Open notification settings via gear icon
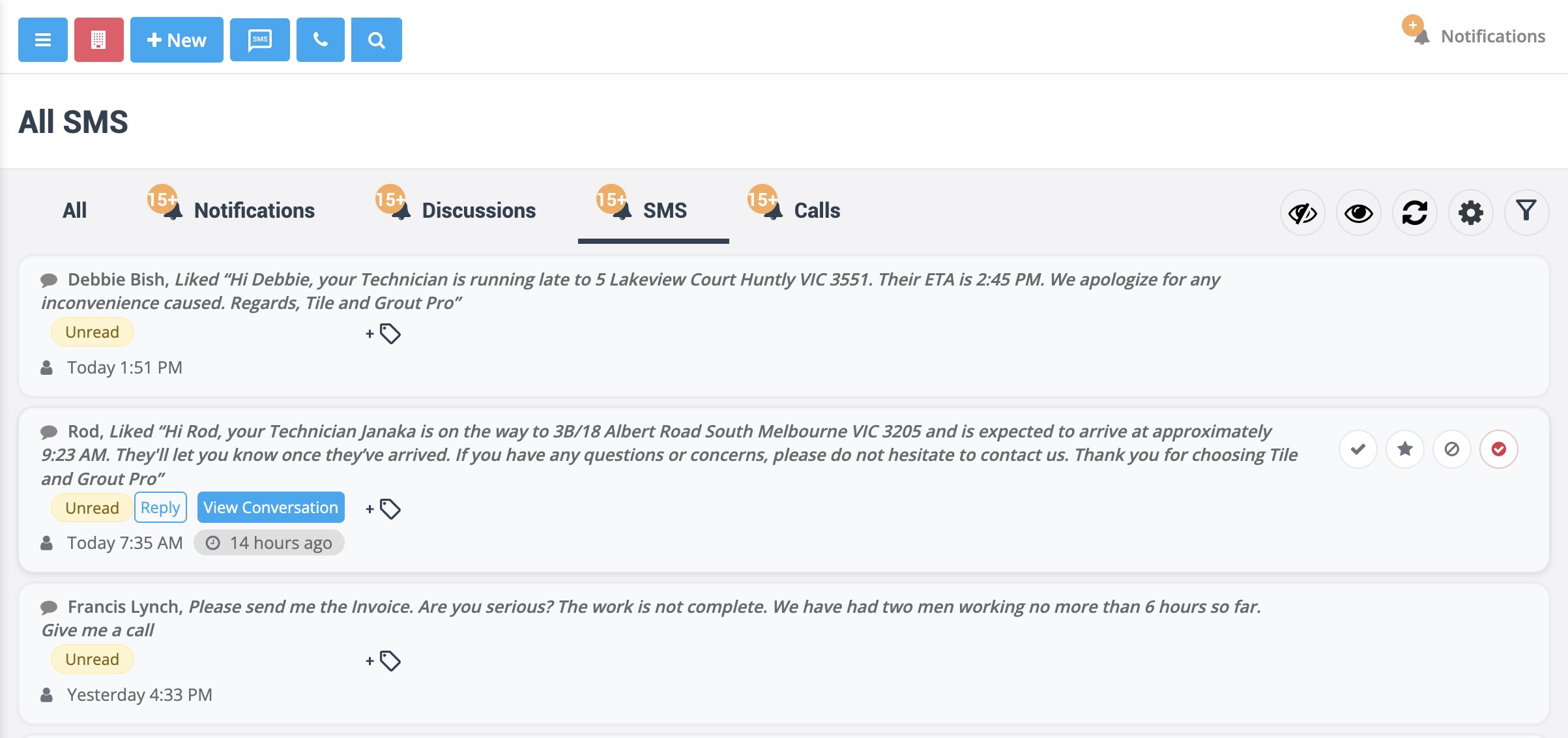The image size is (1568, 738). tap(1470, 212)
